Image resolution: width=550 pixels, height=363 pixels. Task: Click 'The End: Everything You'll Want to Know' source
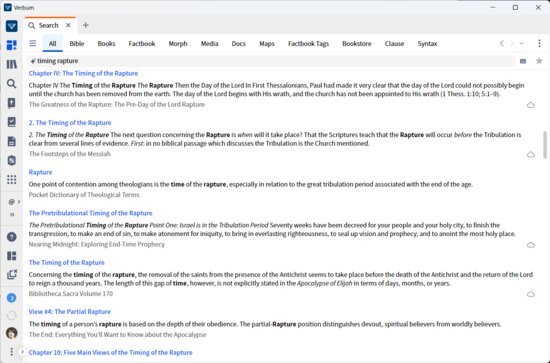tap(117, 335)
